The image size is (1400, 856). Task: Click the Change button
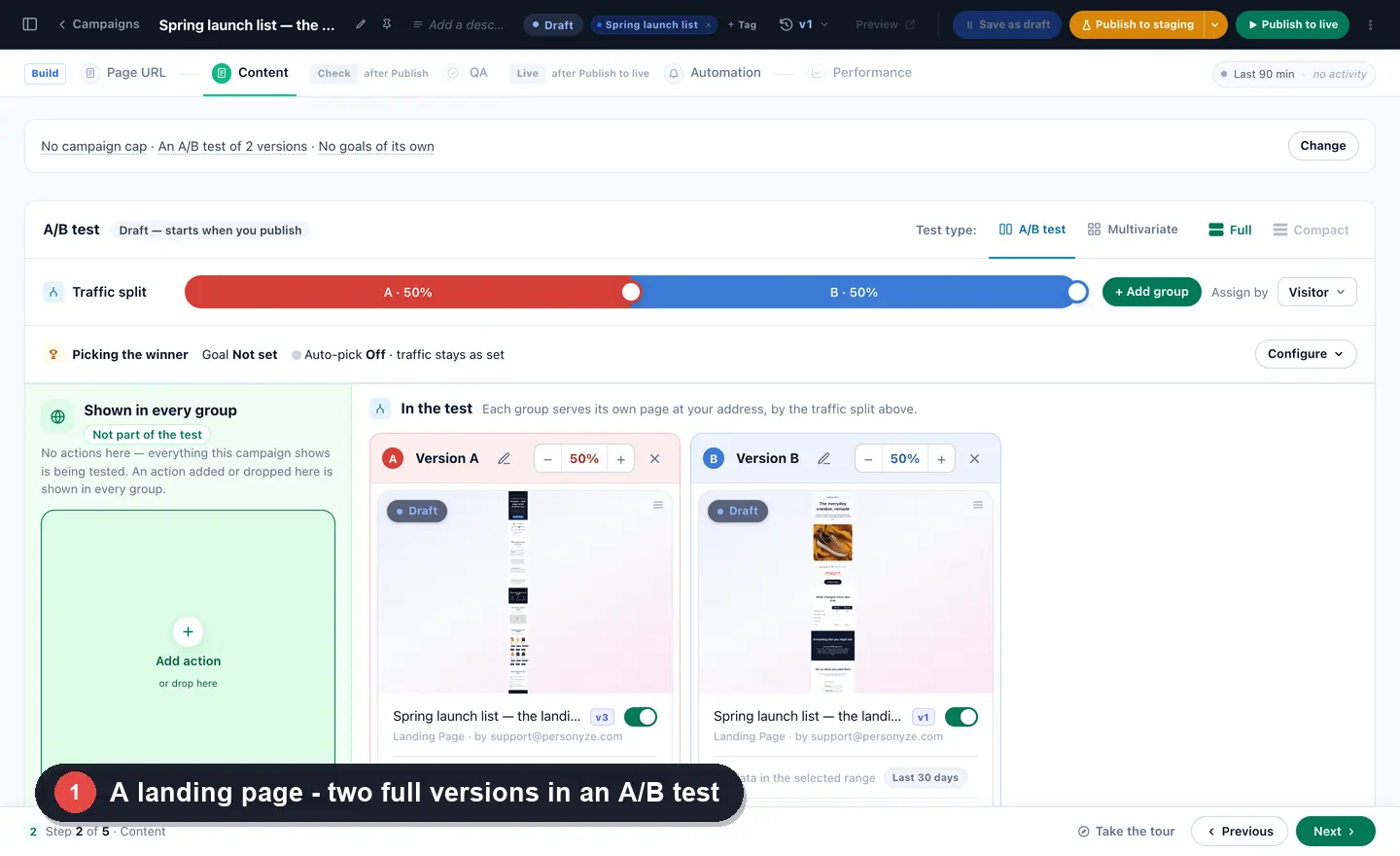[x=1323, y=146]
